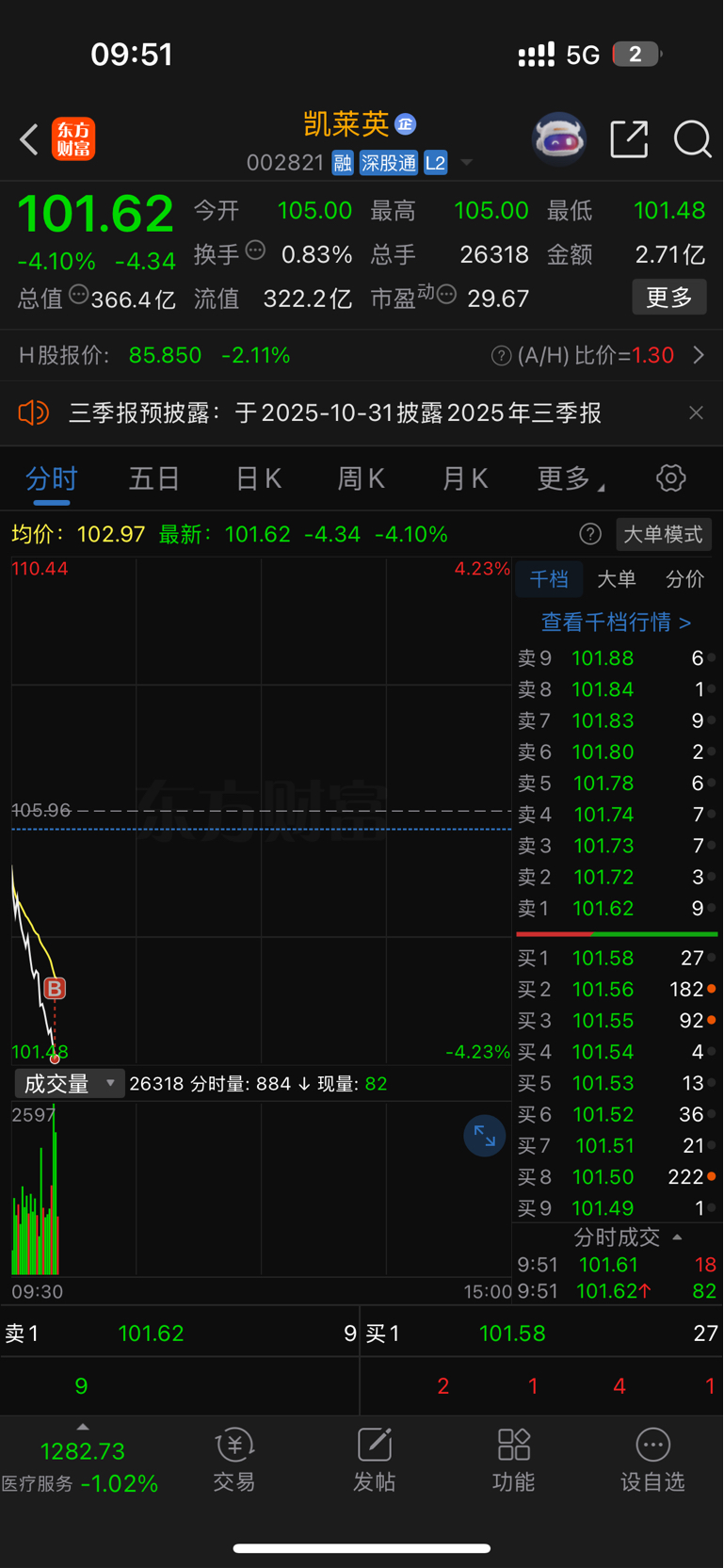724x1568 pixels.
Task: Tap 卖1 101.62 row in order book
Action: 618,909
